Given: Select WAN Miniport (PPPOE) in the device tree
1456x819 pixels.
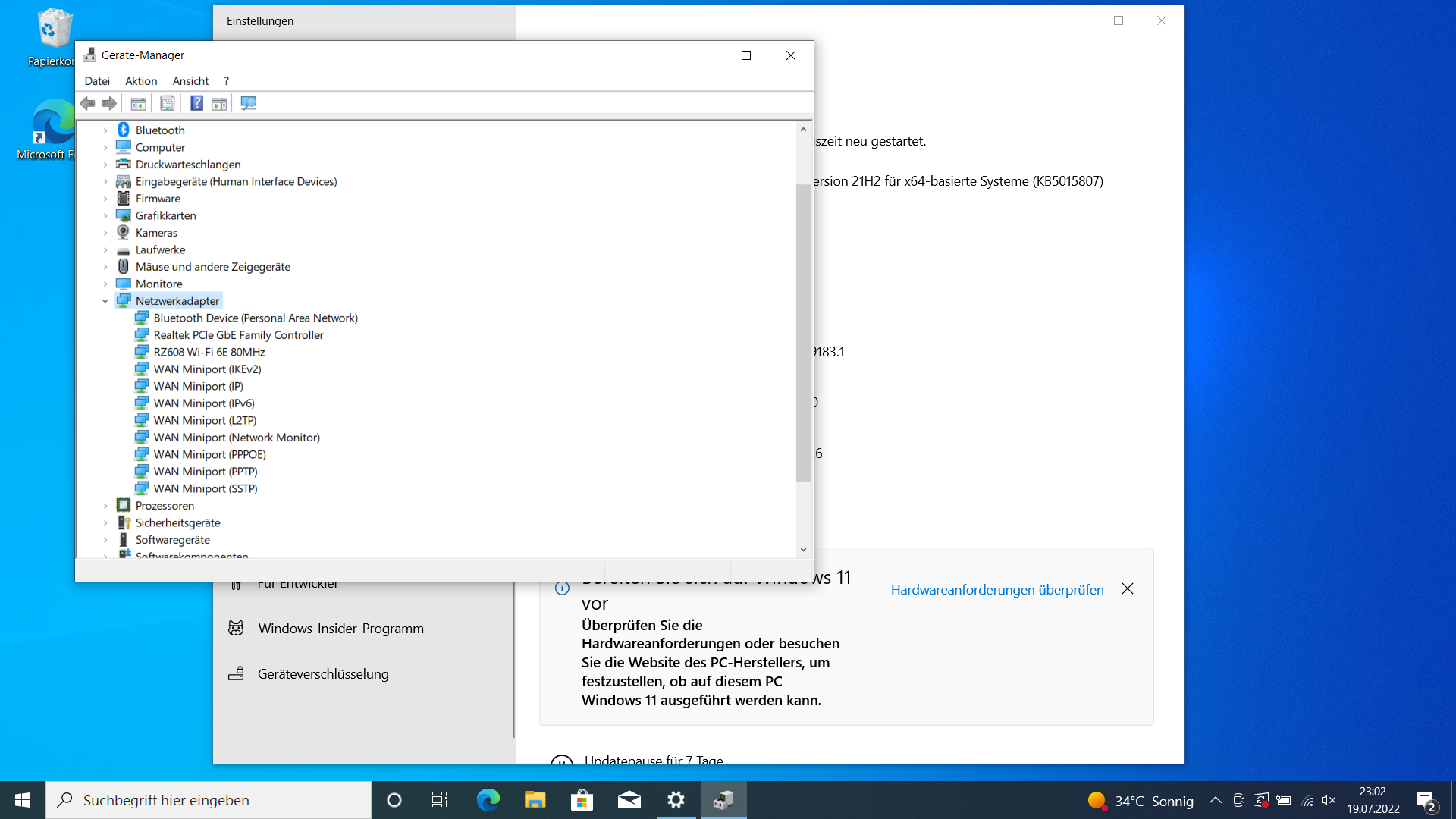Looking at the screenshot, I should pyautogui.click(x=209, y=454).
